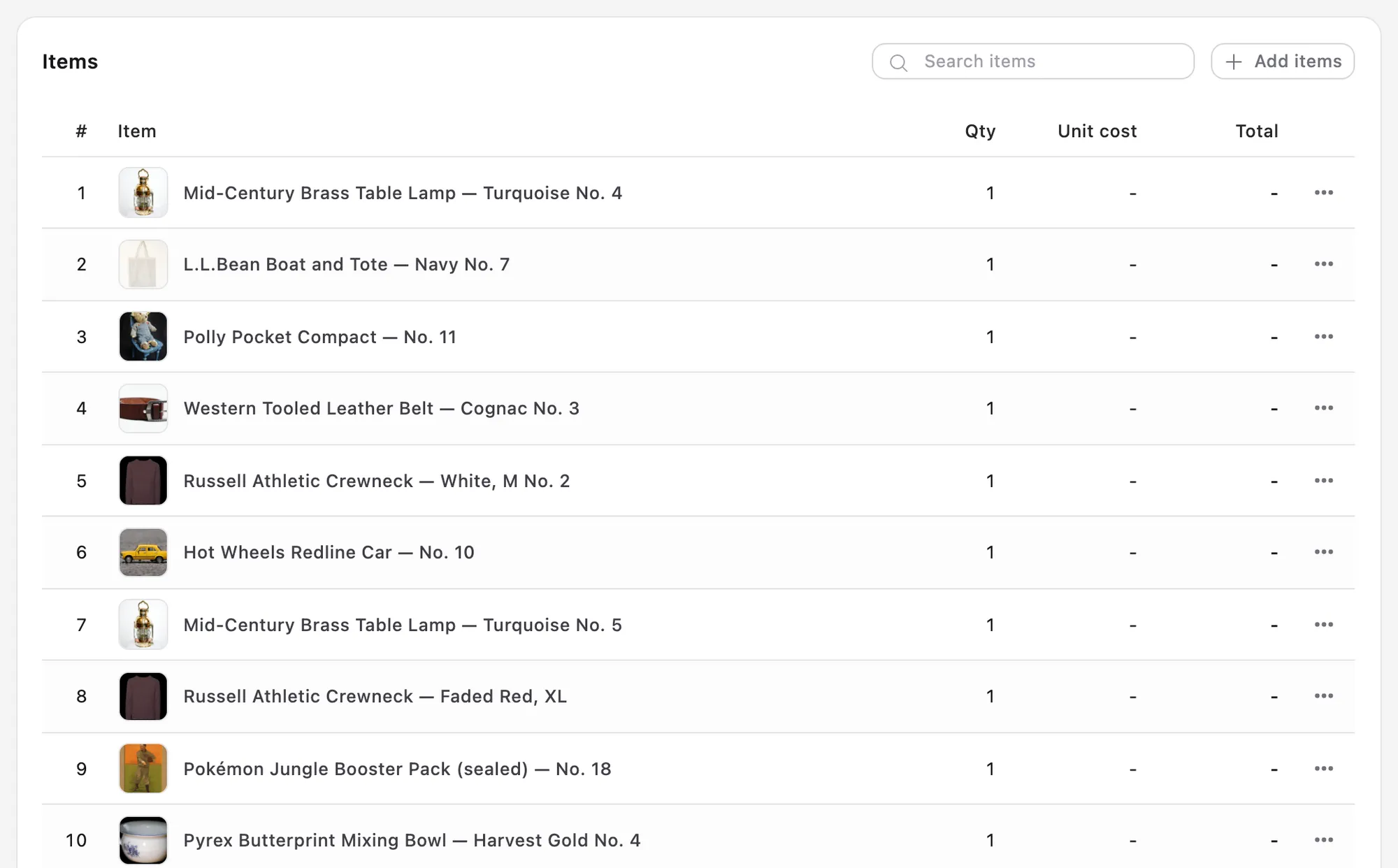Select 'Russell Athletic Crewneck — Faded Red, XL'
Image resolution: width=1398 pixels, height=868 pixels.
(x=375, y=696)
